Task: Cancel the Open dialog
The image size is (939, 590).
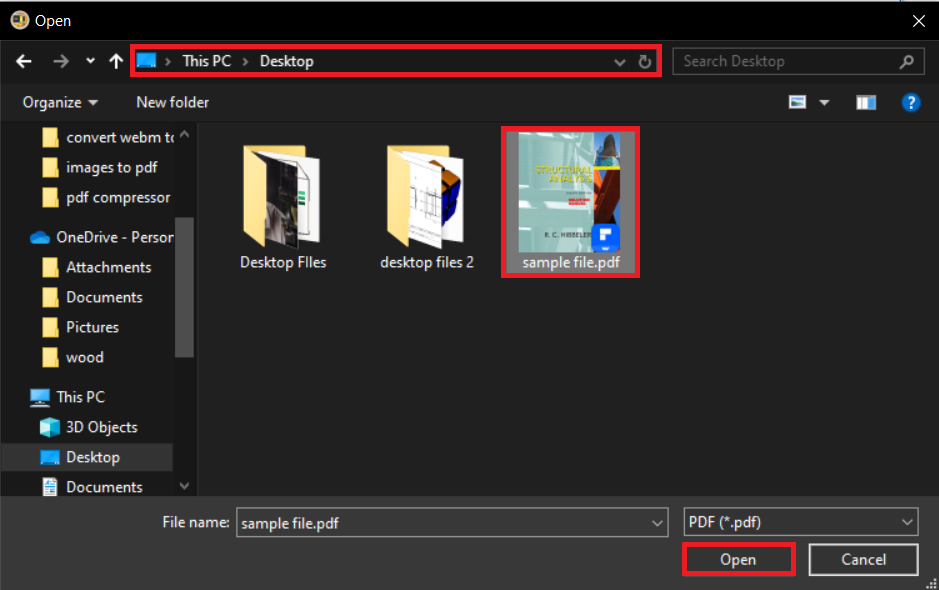Action: point(862,559)
